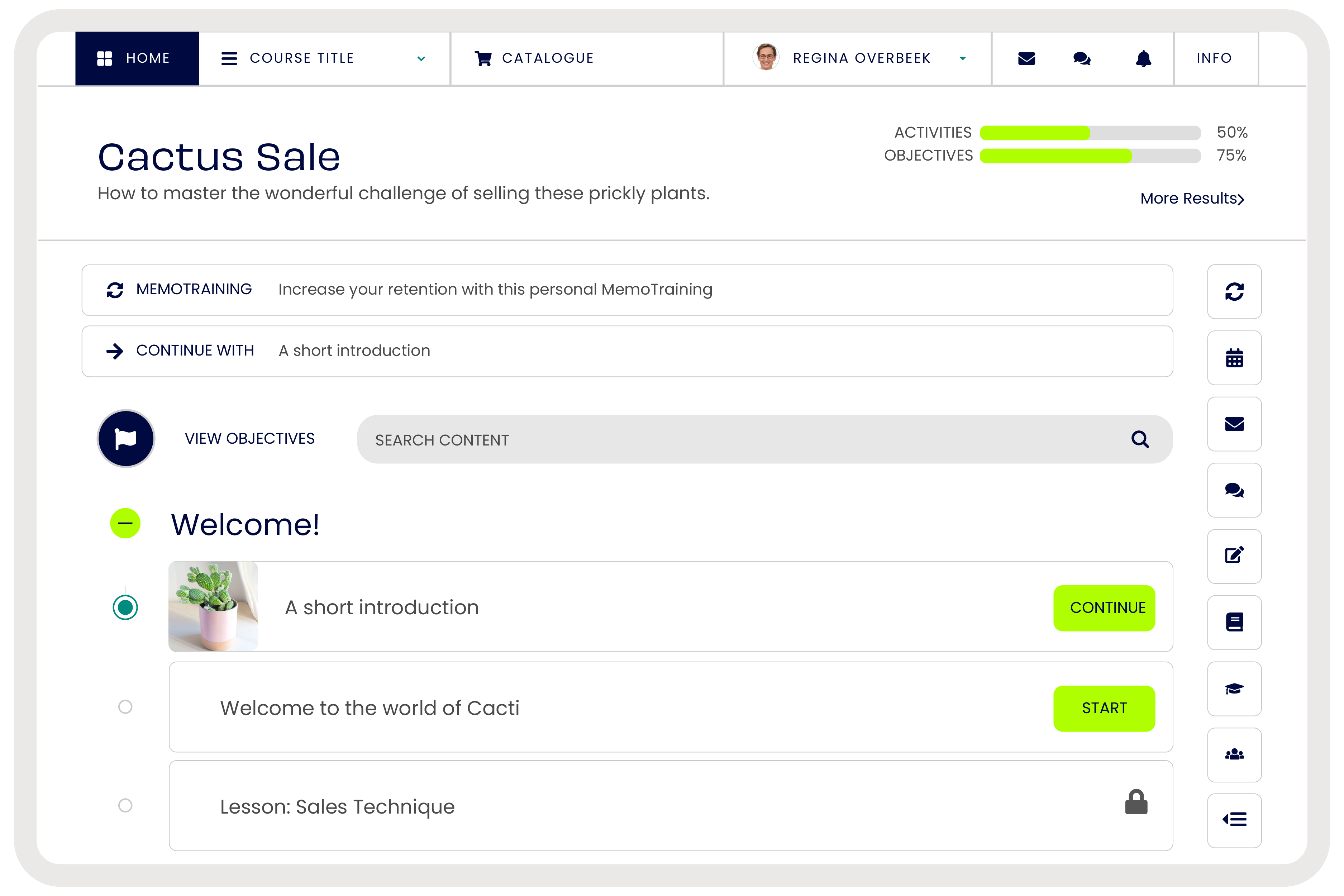Collapse sidebar with outdent list icon

point(1234,820)
